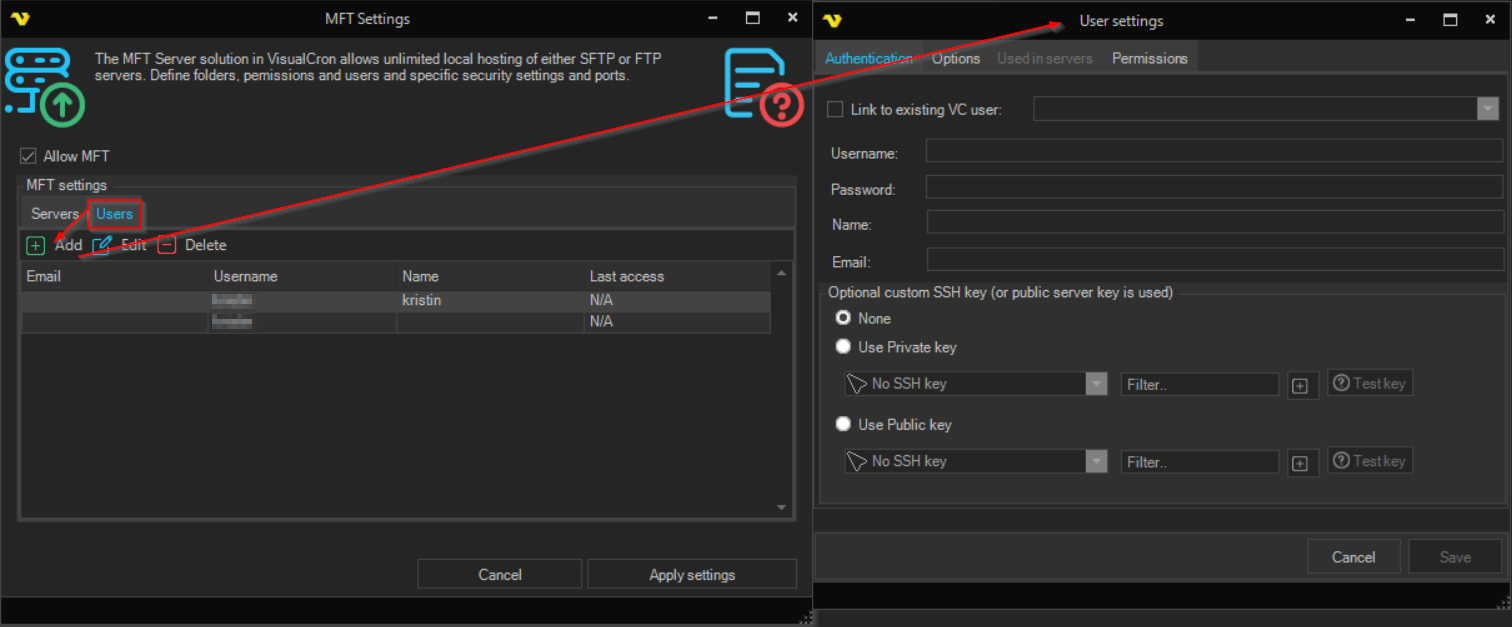Expand the Public key SSH key dropdown
Viewport: 1512px width, 627px height.
pyautogui.click(x=1097, y=461)
